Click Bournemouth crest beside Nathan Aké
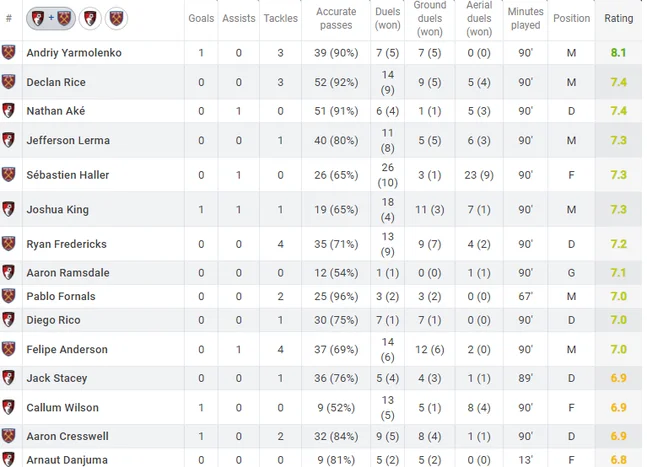Image resolution: width=647 pixels, height=467 pixels. (x=9, y=111)
